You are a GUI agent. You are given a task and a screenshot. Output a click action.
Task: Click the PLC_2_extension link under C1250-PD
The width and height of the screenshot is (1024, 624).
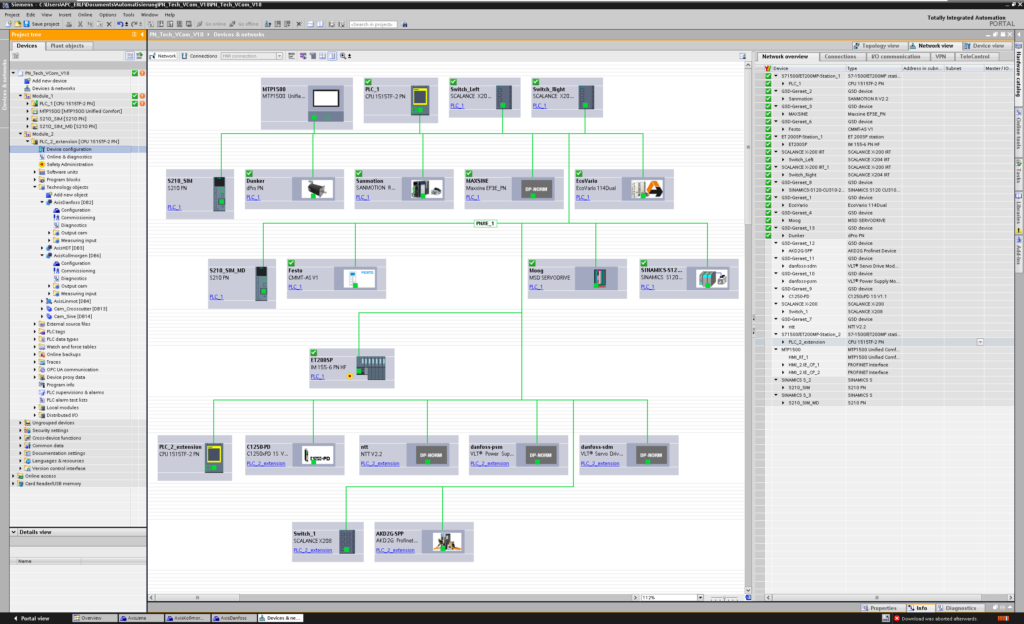pyautogui.click(x=266, y=463)
